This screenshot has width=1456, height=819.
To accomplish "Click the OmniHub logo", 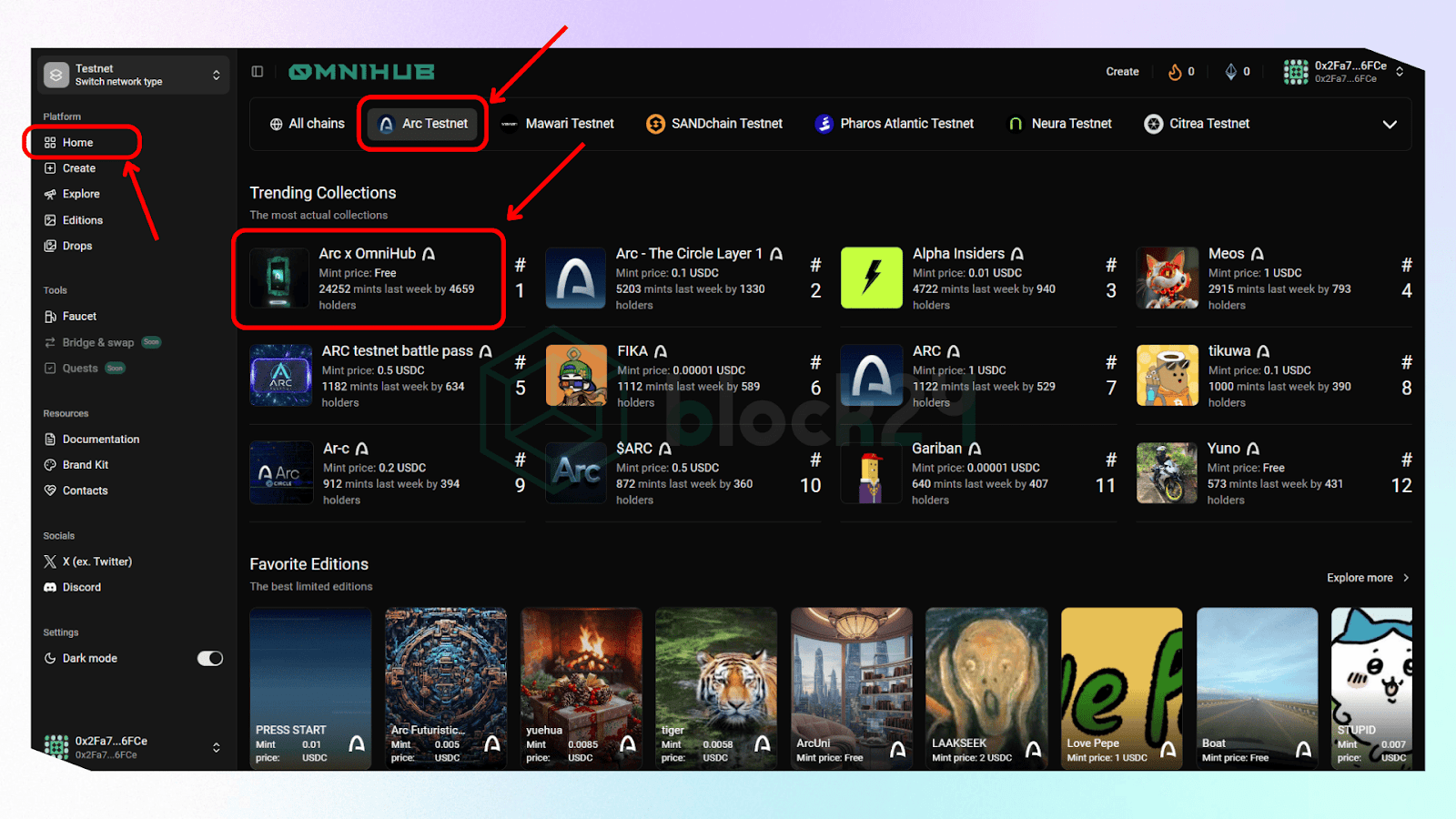I will 361,72.
